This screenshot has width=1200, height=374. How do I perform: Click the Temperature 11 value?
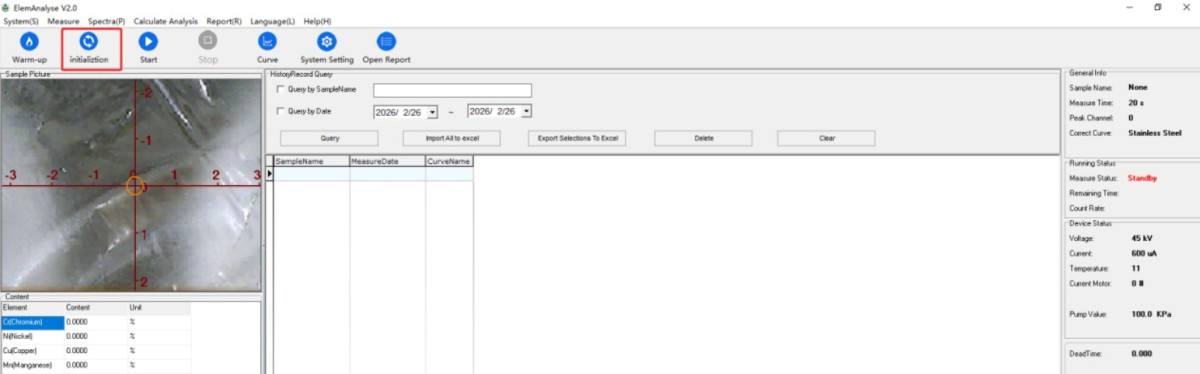click(x=1135, y=269)
